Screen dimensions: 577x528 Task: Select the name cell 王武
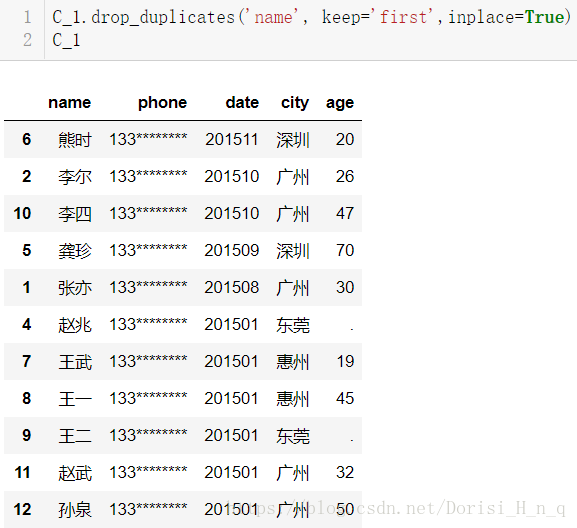click(x=75, y=362)
